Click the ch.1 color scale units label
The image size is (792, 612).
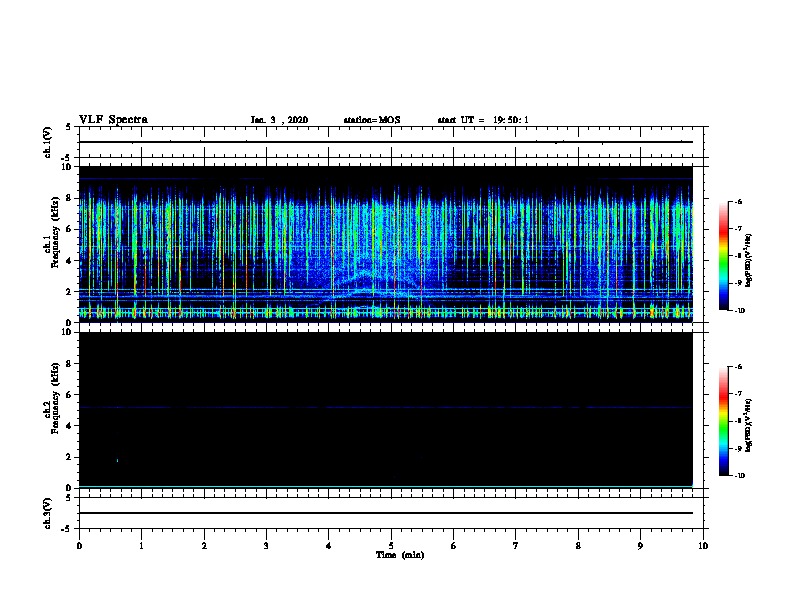click(748, 261)
